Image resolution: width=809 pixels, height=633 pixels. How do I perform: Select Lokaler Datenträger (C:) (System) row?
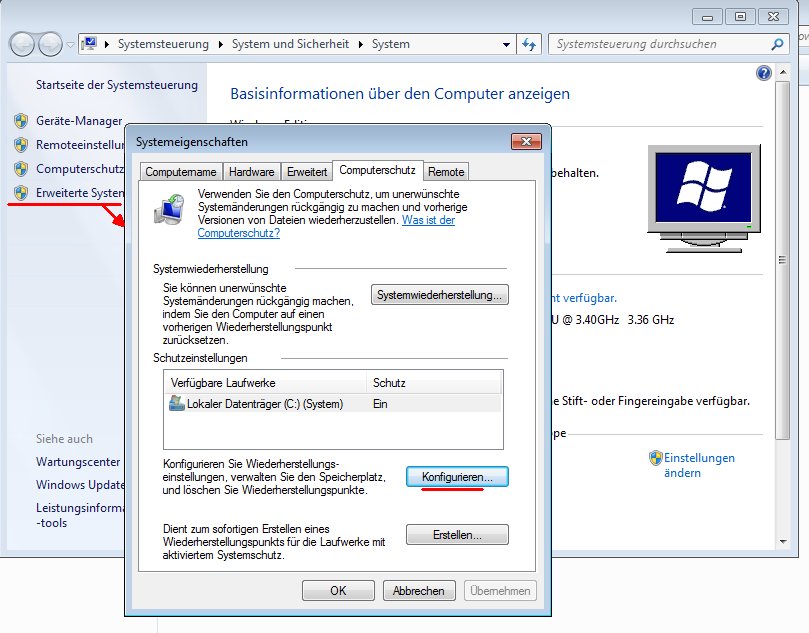click(x=333, y=403)
